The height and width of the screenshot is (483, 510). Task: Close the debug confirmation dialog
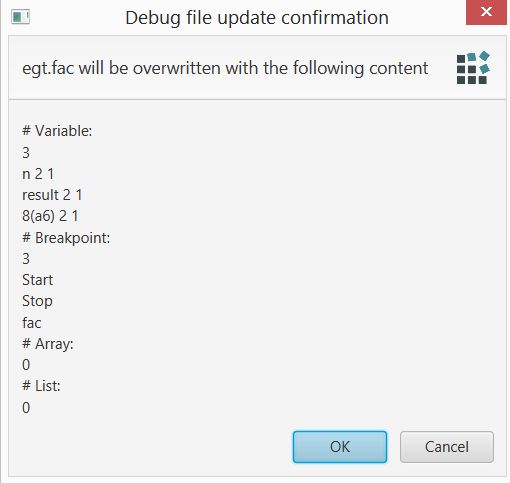point(486,12)
